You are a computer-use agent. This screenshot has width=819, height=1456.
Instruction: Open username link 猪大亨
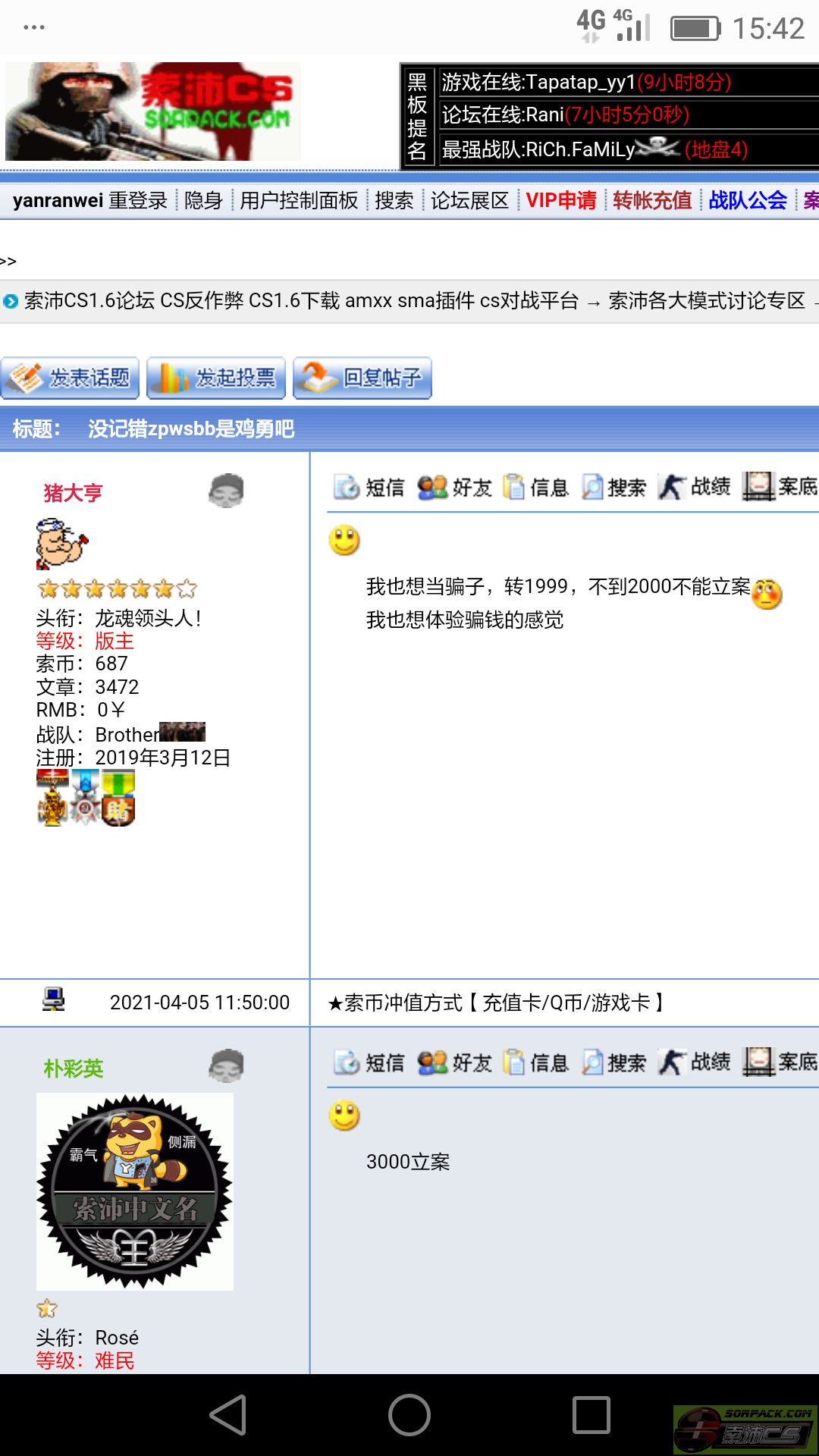click(x=73, y=493)
